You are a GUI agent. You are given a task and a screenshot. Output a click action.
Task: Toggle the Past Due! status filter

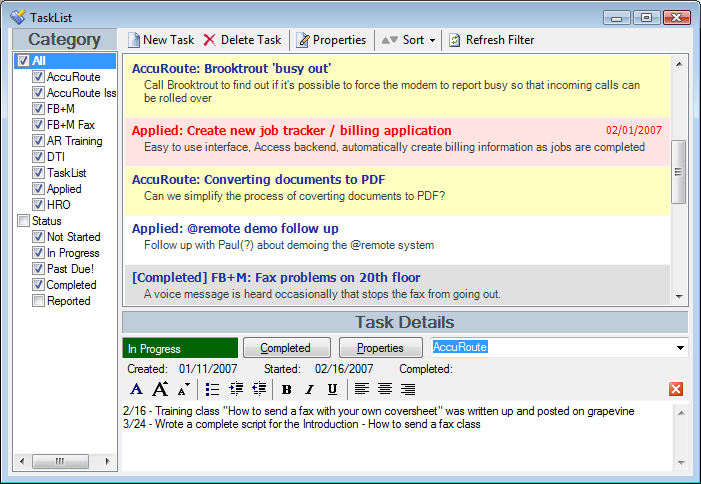38,269
